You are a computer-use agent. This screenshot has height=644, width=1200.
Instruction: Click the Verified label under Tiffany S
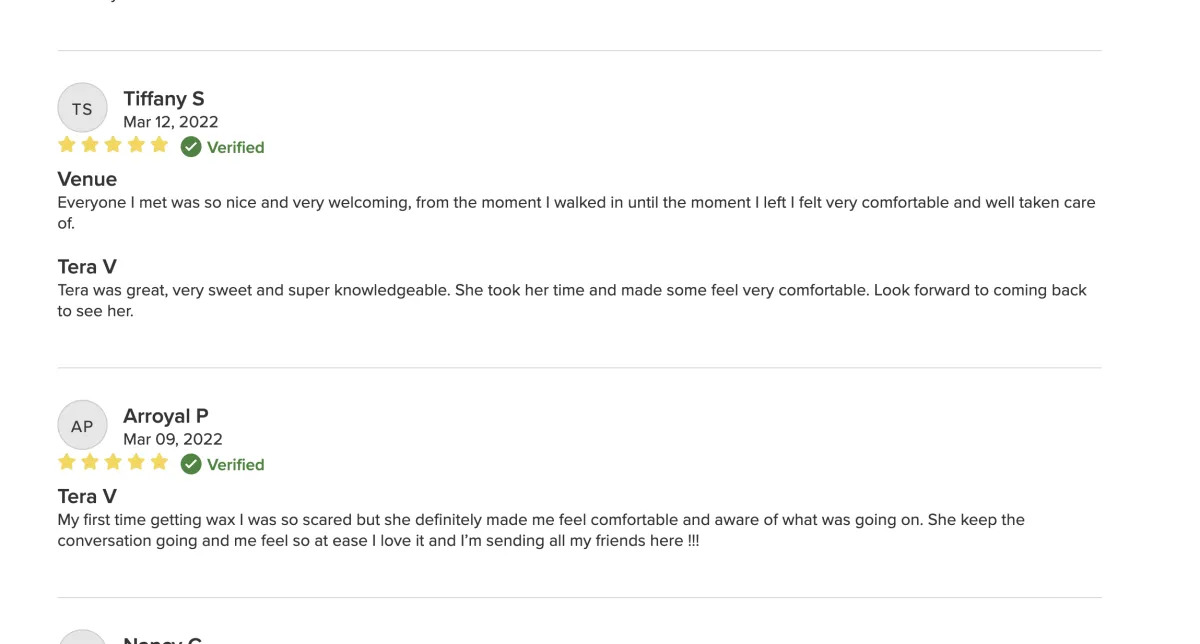point(236,147)
